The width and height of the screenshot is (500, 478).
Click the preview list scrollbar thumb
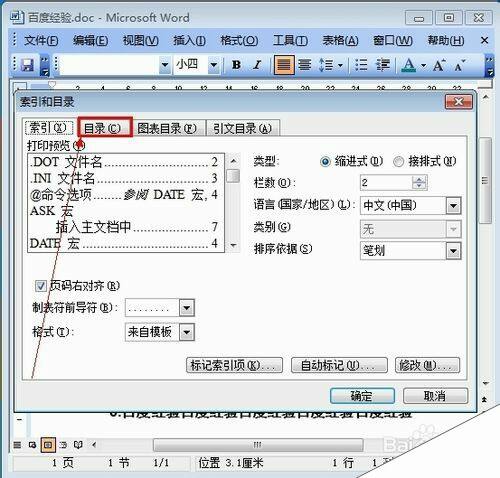(x=233, y=176)
